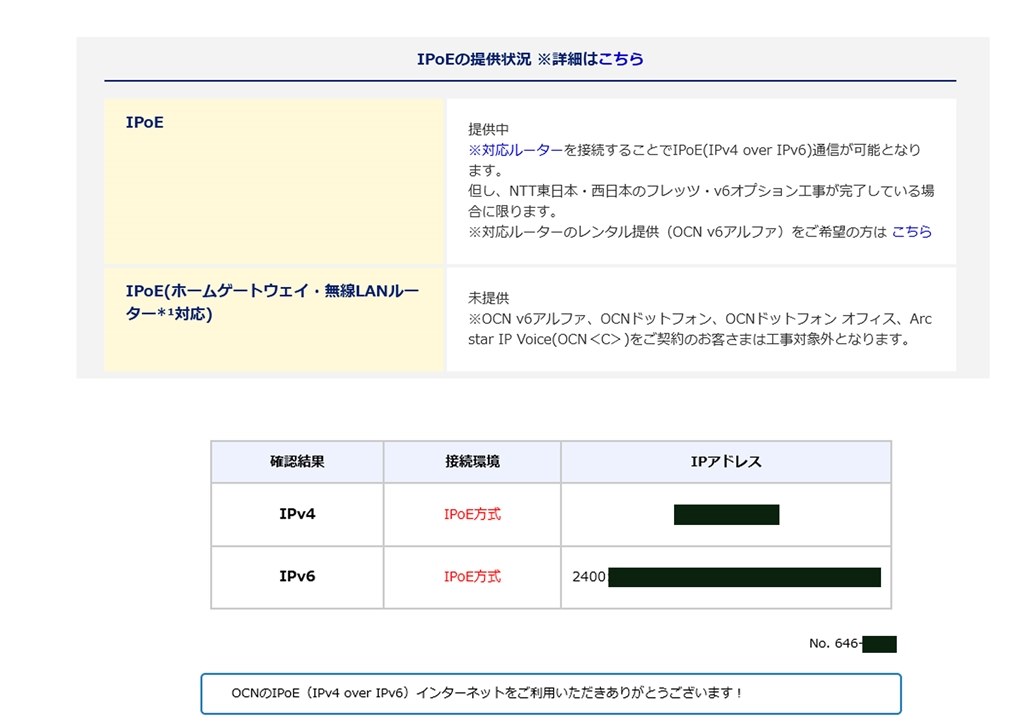Click the NTT東日本・西日本 フレッツ・v6オプション sentence
Image resolution: width=1024 pixels, height=724 pixels.
click(701, 201)
